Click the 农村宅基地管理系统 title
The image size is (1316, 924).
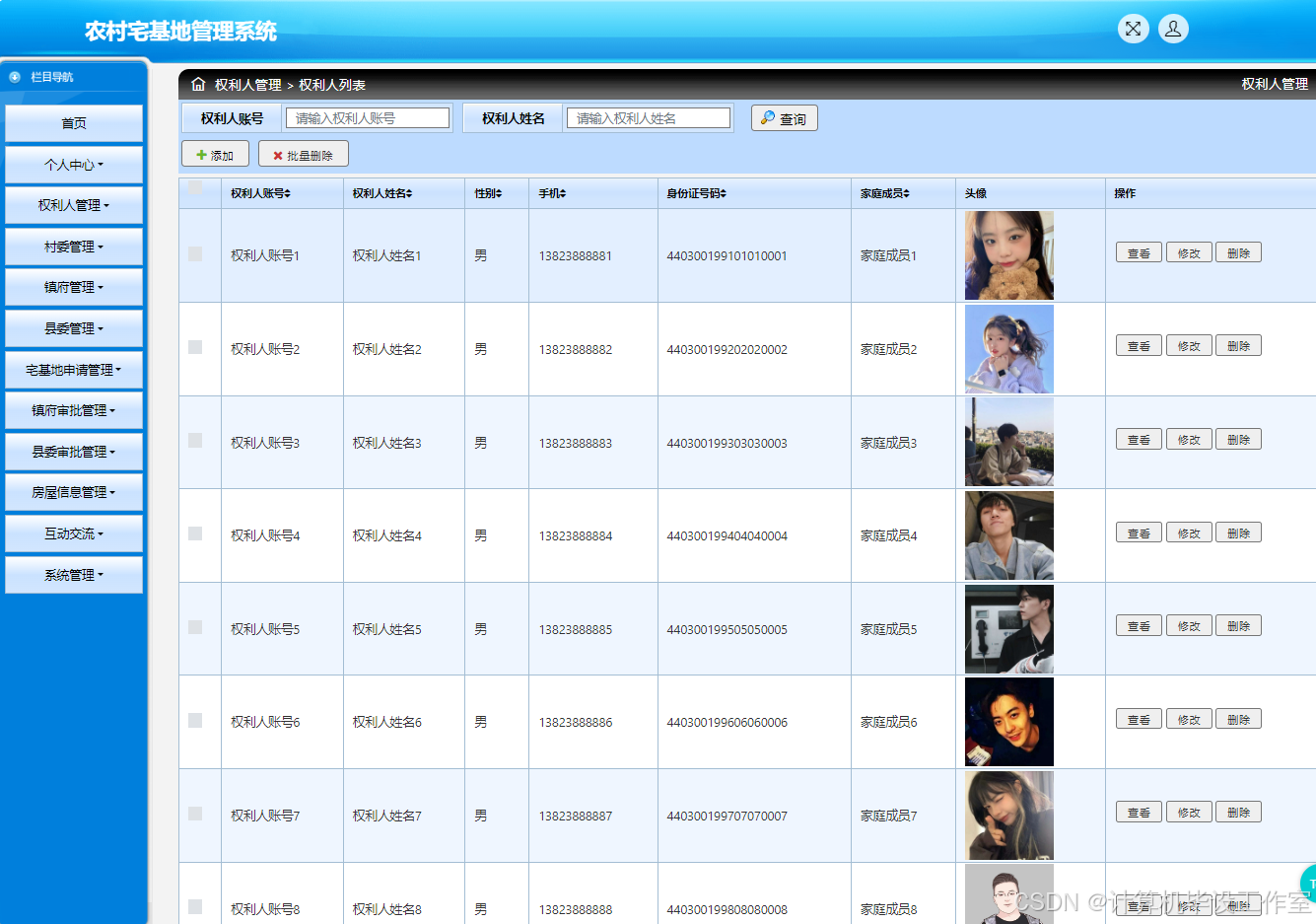(x=180, y=32)
